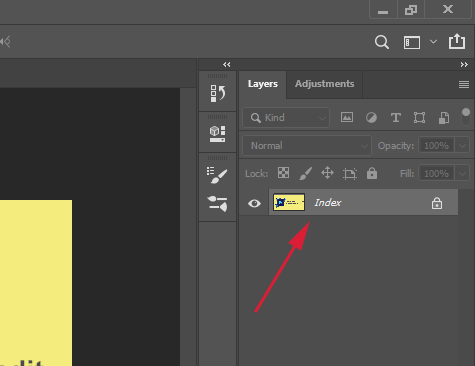Collapse the icon dock with double arrows
The image size is (475, 366).
(227, 64)
